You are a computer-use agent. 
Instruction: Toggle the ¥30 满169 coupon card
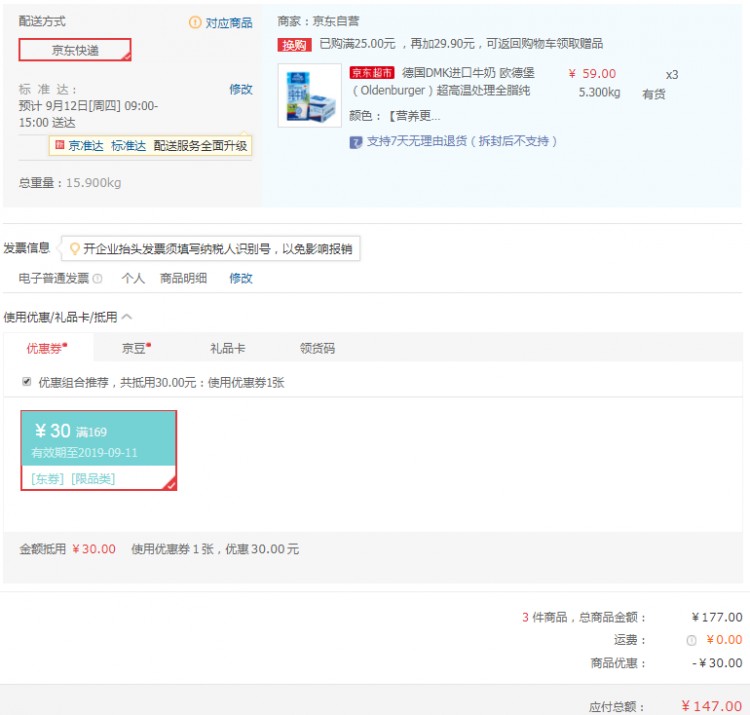(x=99, y=450)
